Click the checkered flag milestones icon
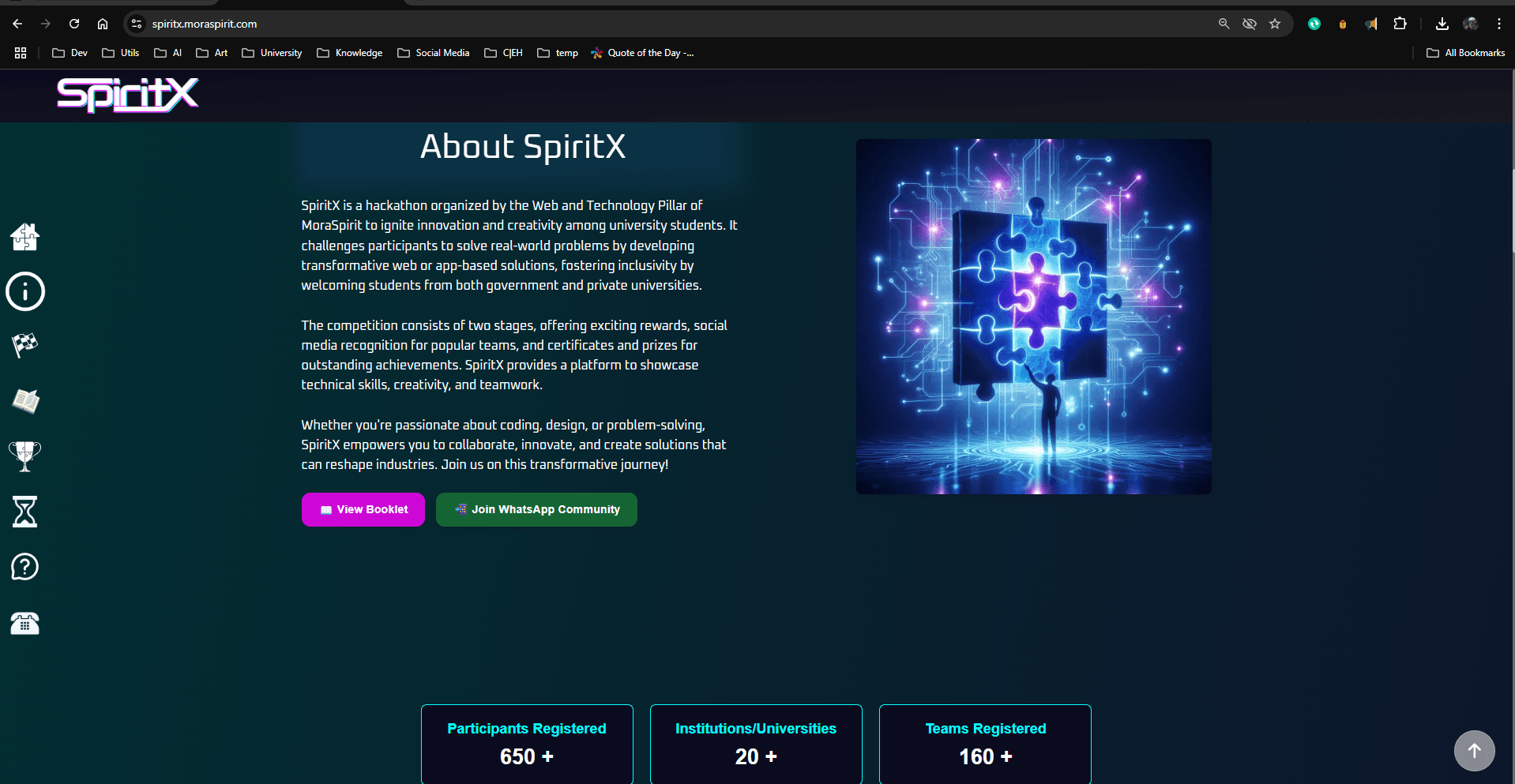Screen dimensions: 1515x784 (24, 345)
